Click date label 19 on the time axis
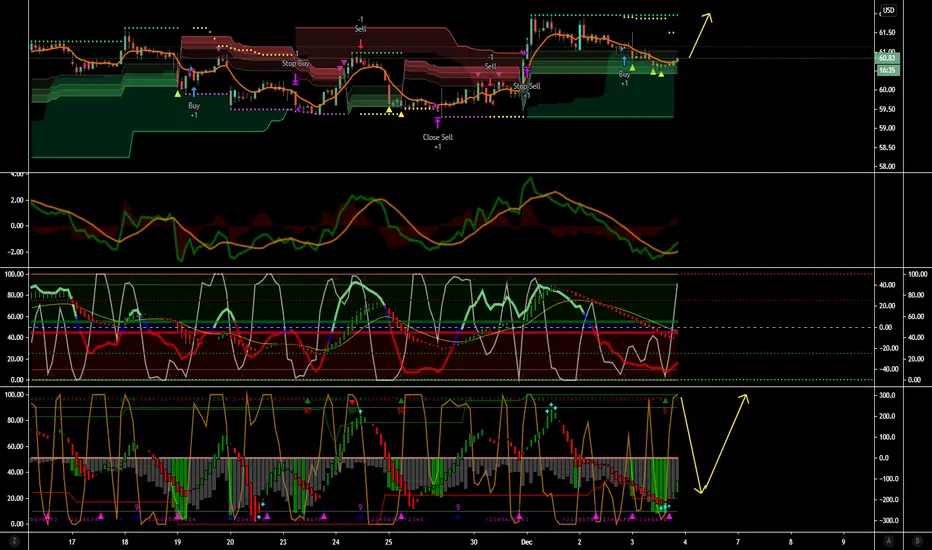932x550 pixels. (178, 542)
